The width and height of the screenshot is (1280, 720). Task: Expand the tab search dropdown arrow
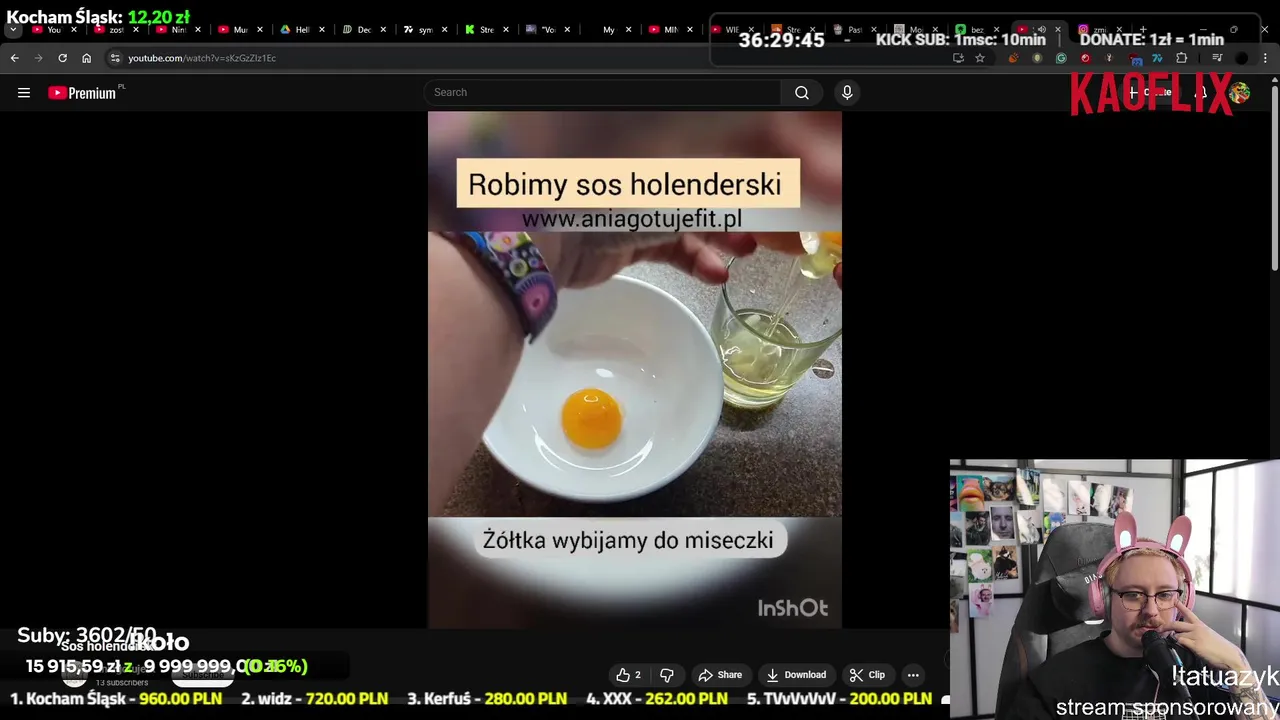pyautogui.click(x=13, y=30)
